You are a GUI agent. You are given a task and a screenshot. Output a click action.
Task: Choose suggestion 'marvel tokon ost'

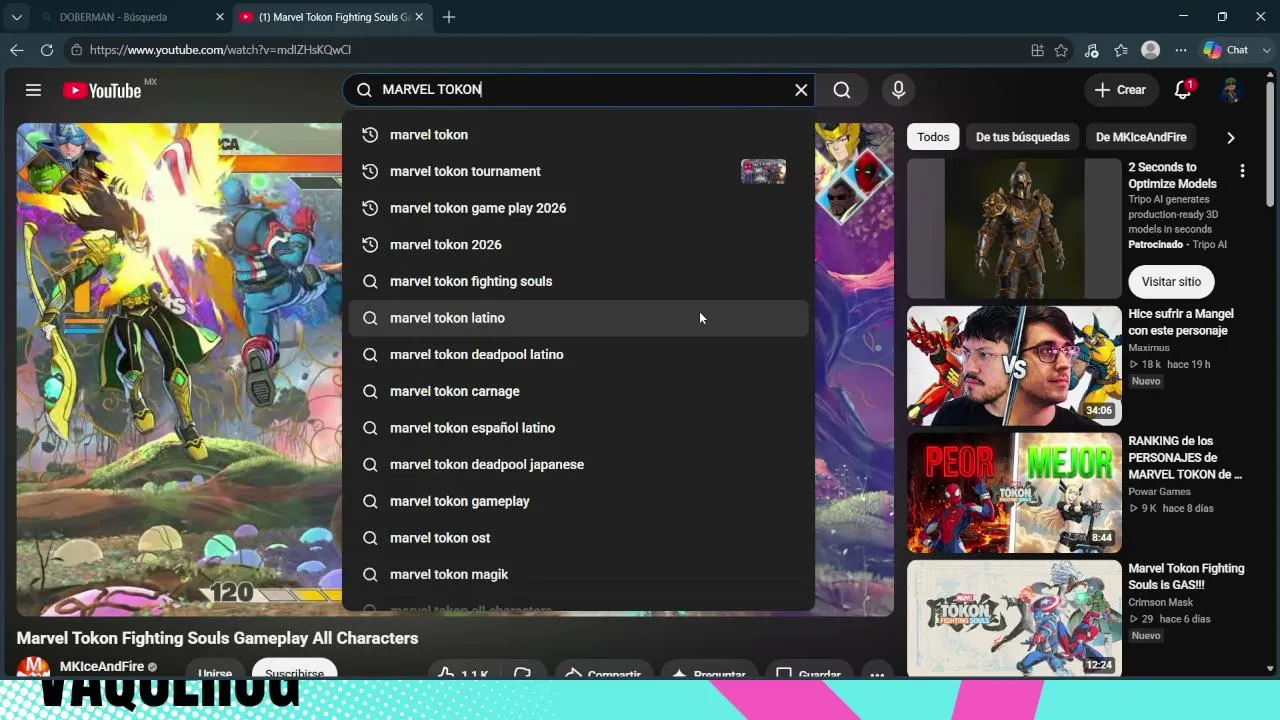click(579, 538)
